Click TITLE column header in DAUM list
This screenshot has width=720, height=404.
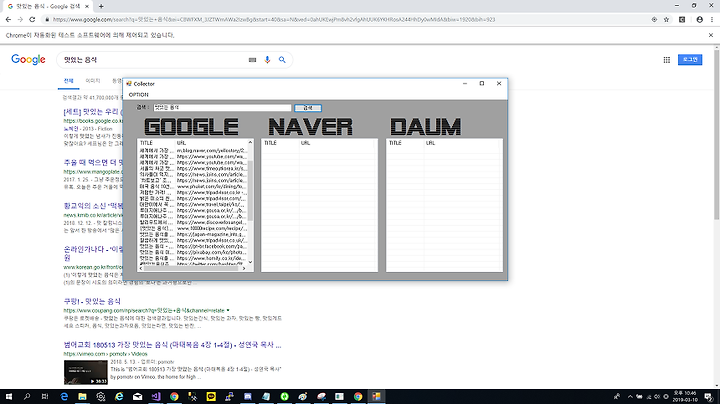click(405, 143)
